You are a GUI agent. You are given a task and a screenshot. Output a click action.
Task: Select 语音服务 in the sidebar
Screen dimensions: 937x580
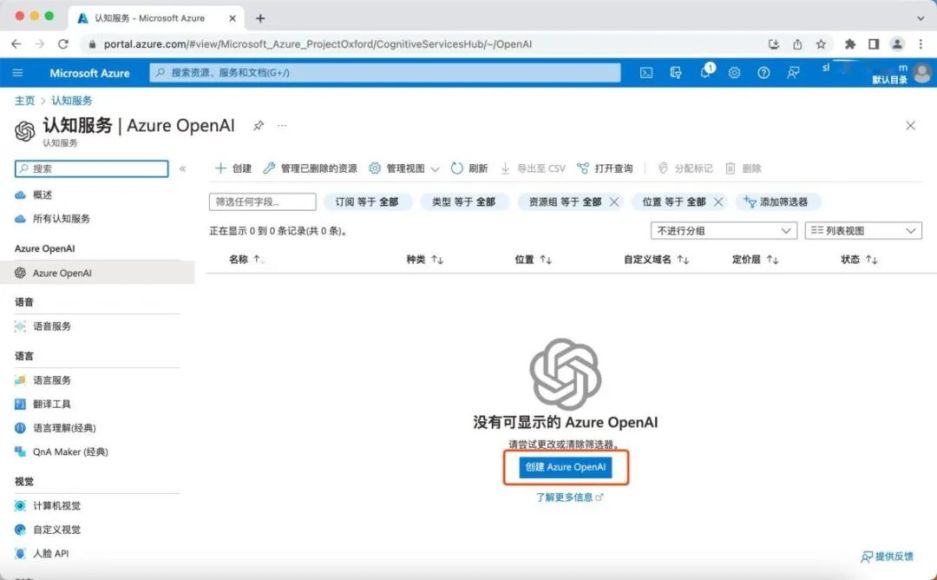click(51, 326)
